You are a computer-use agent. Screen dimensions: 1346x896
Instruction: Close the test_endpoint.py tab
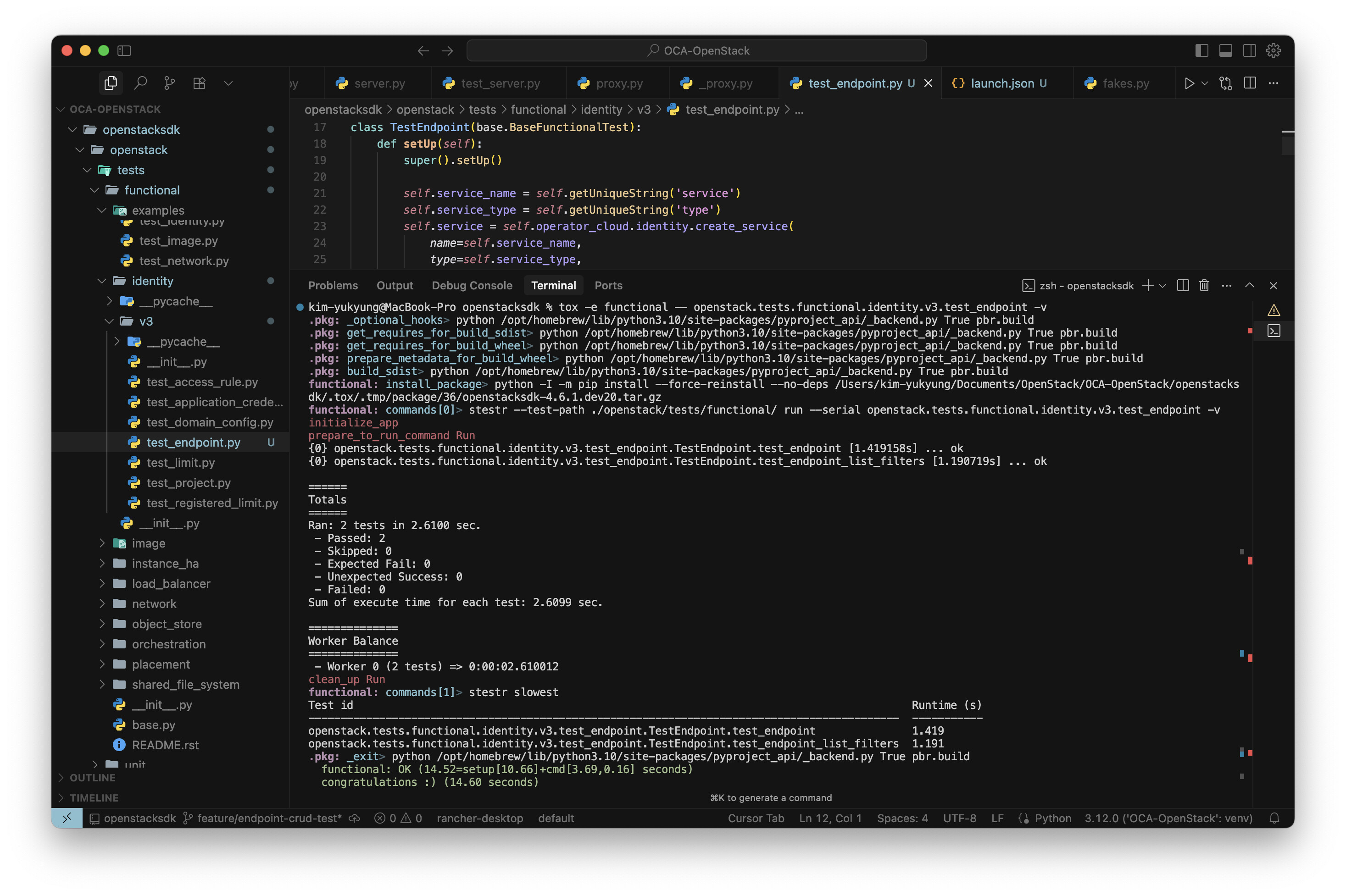tap(928, 83)
